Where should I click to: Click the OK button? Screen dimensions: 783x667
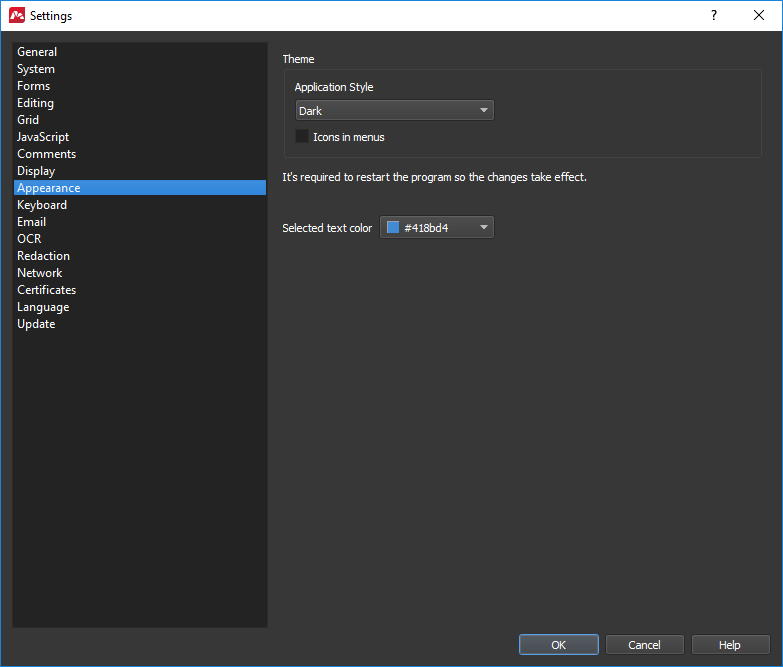pos(559,645)
